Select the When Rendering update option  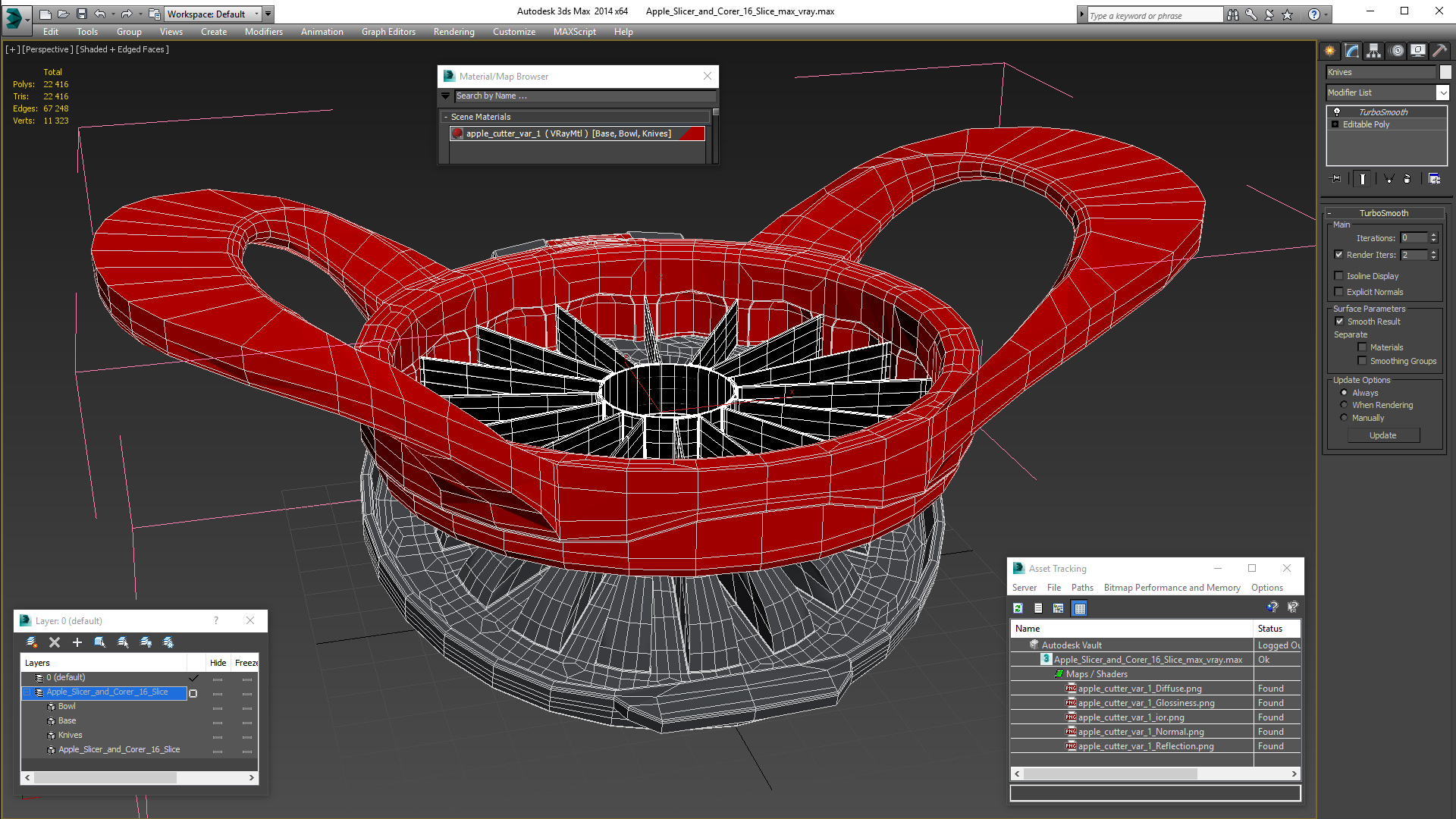pyautogui.click(x=1344, y=405)
